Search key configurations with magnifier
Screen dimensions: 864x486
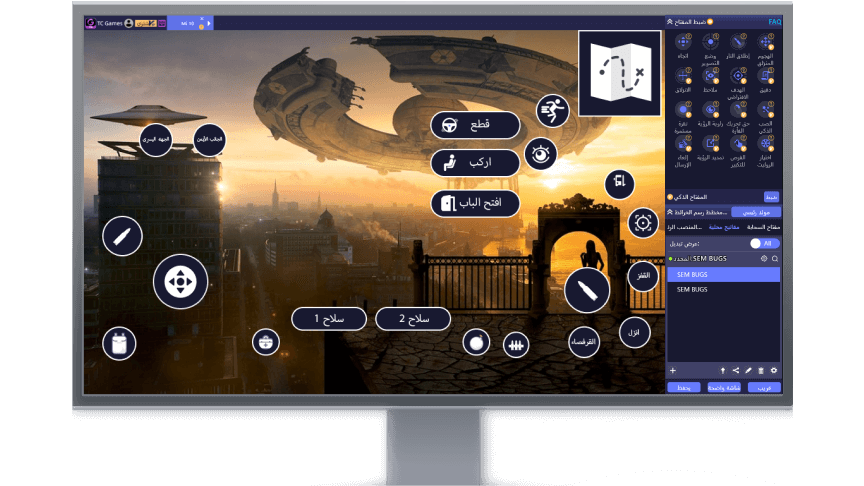(775, 258)
